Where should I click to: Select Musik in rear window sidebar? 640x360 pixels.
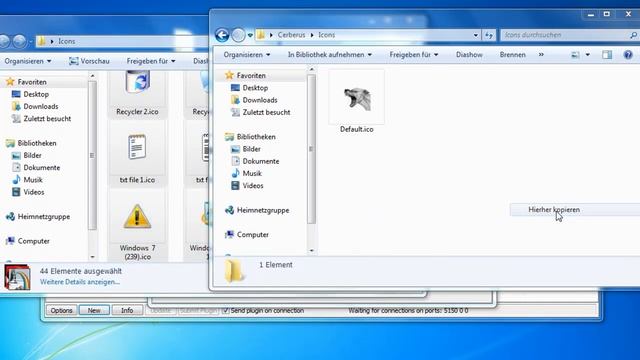[x=27, y=180]
